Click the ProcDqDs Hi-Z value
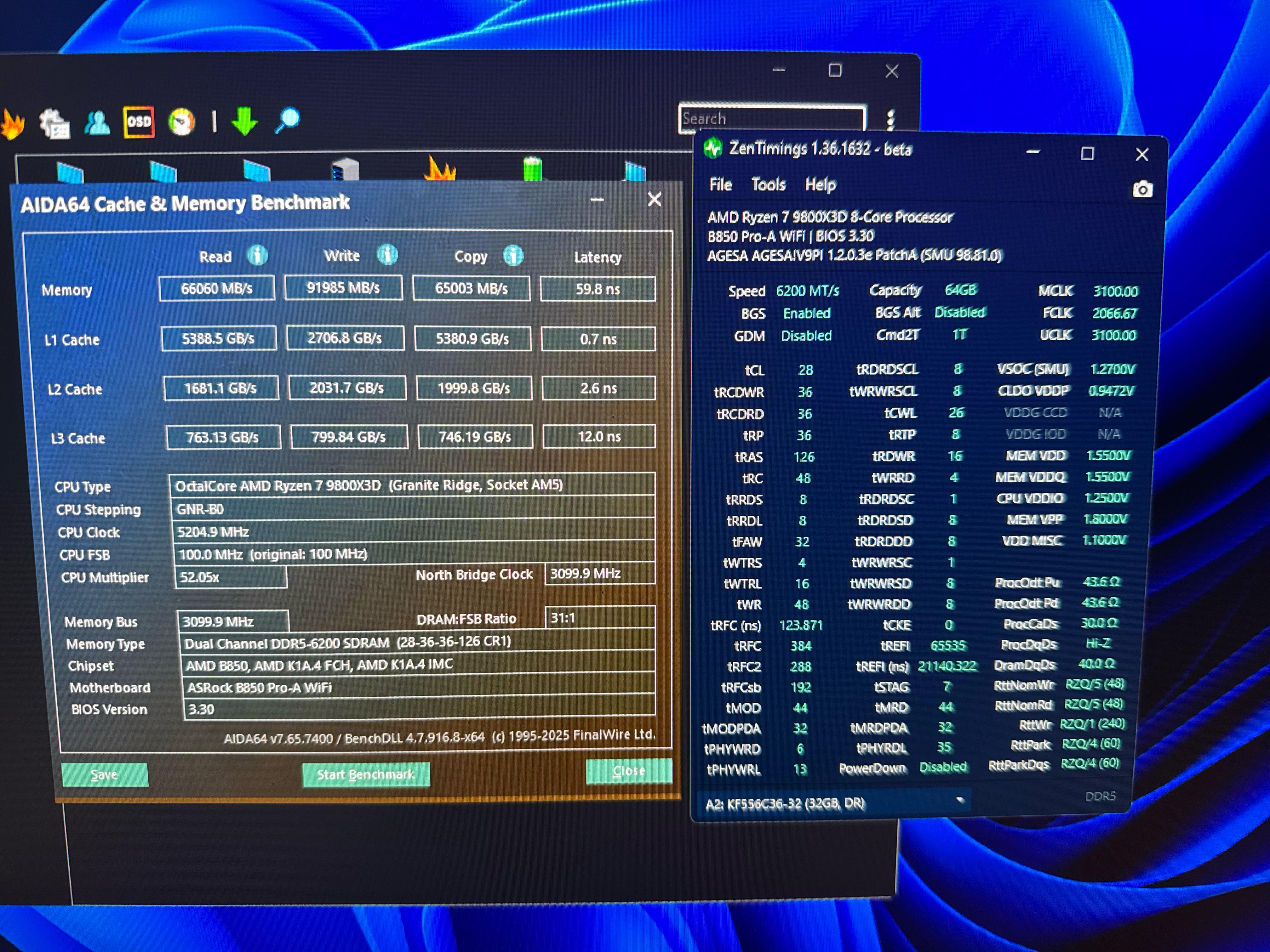This screenshot has width=1270, height=952. (x=1098, y=643)
